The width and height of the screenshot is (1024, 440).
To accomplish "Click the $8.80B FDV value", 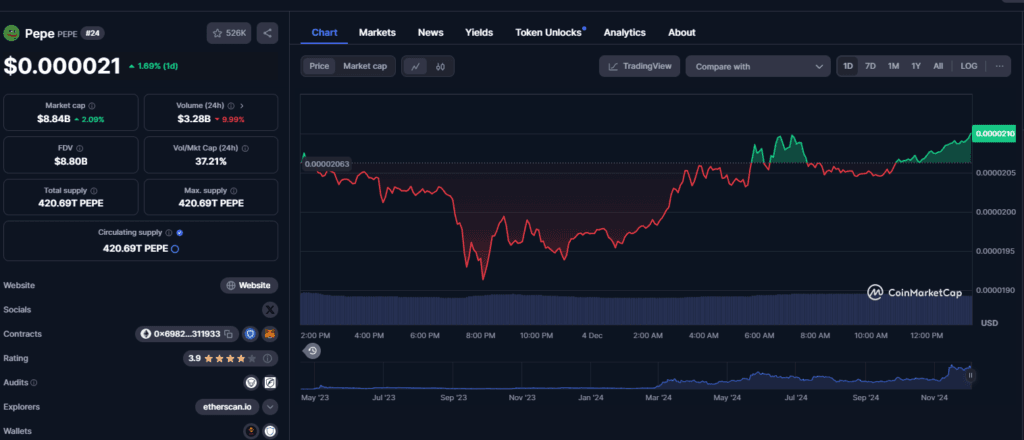I will (71, 161).
